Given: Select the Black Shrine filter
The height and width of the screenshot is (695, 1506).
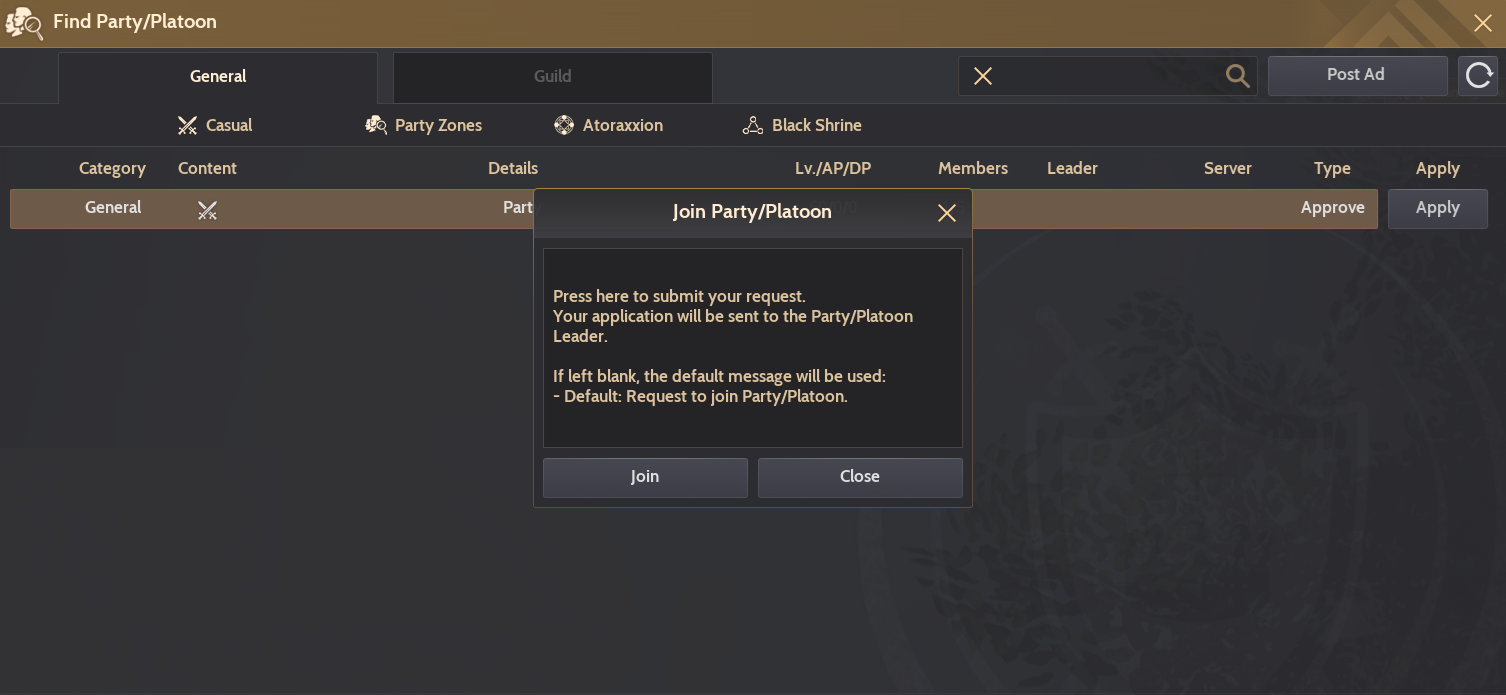Looking at the screenshot, I should tap(802, 126).
